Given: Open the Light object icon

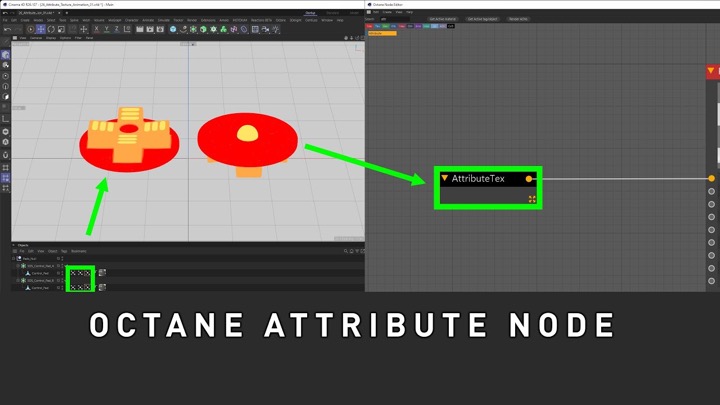Looking at the screenshot, I should pyautogui.click(x=276, y=29).
